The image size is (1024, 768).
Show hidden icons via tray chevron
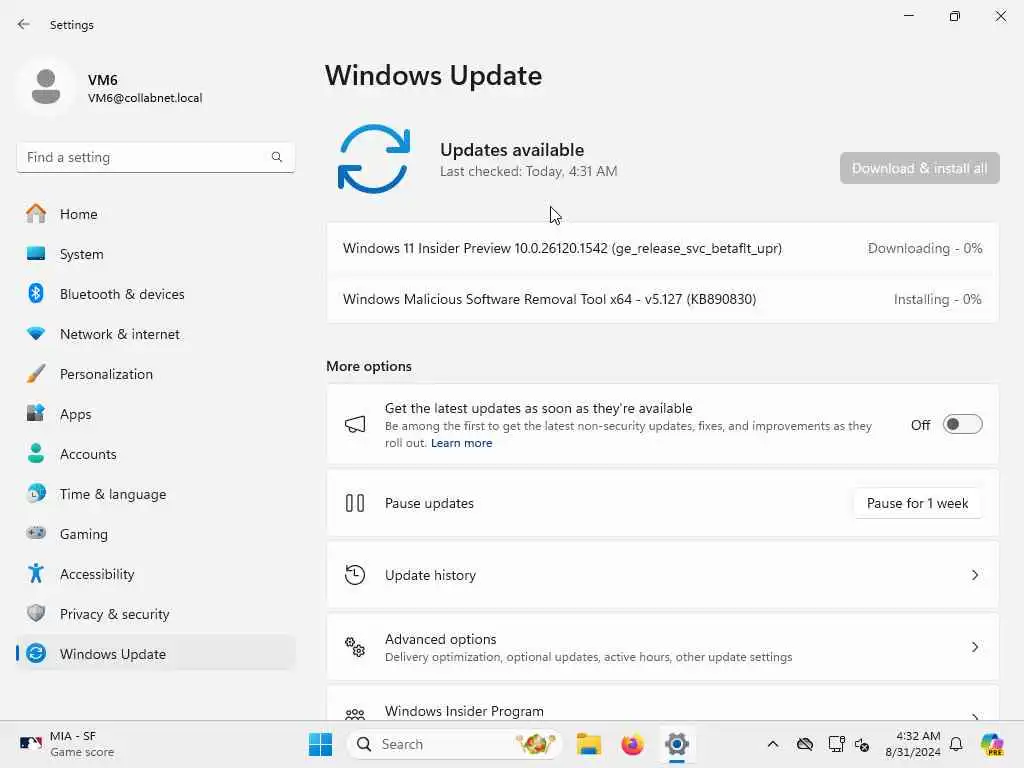[773, 744]
